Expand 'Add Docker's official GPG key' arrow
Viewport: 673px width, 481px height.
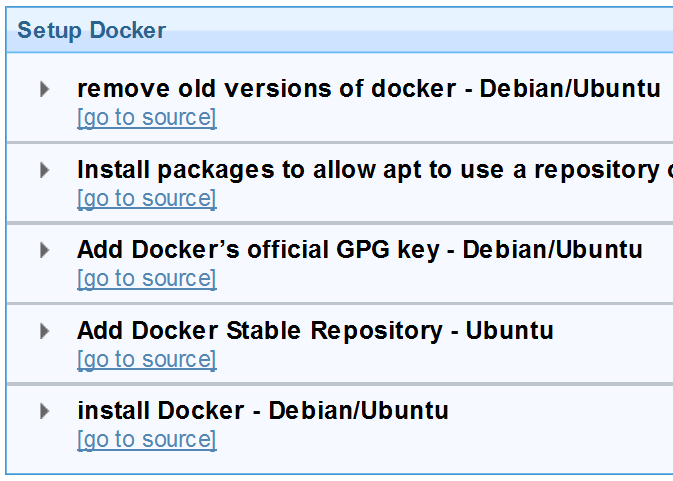(x=44, y=250)
